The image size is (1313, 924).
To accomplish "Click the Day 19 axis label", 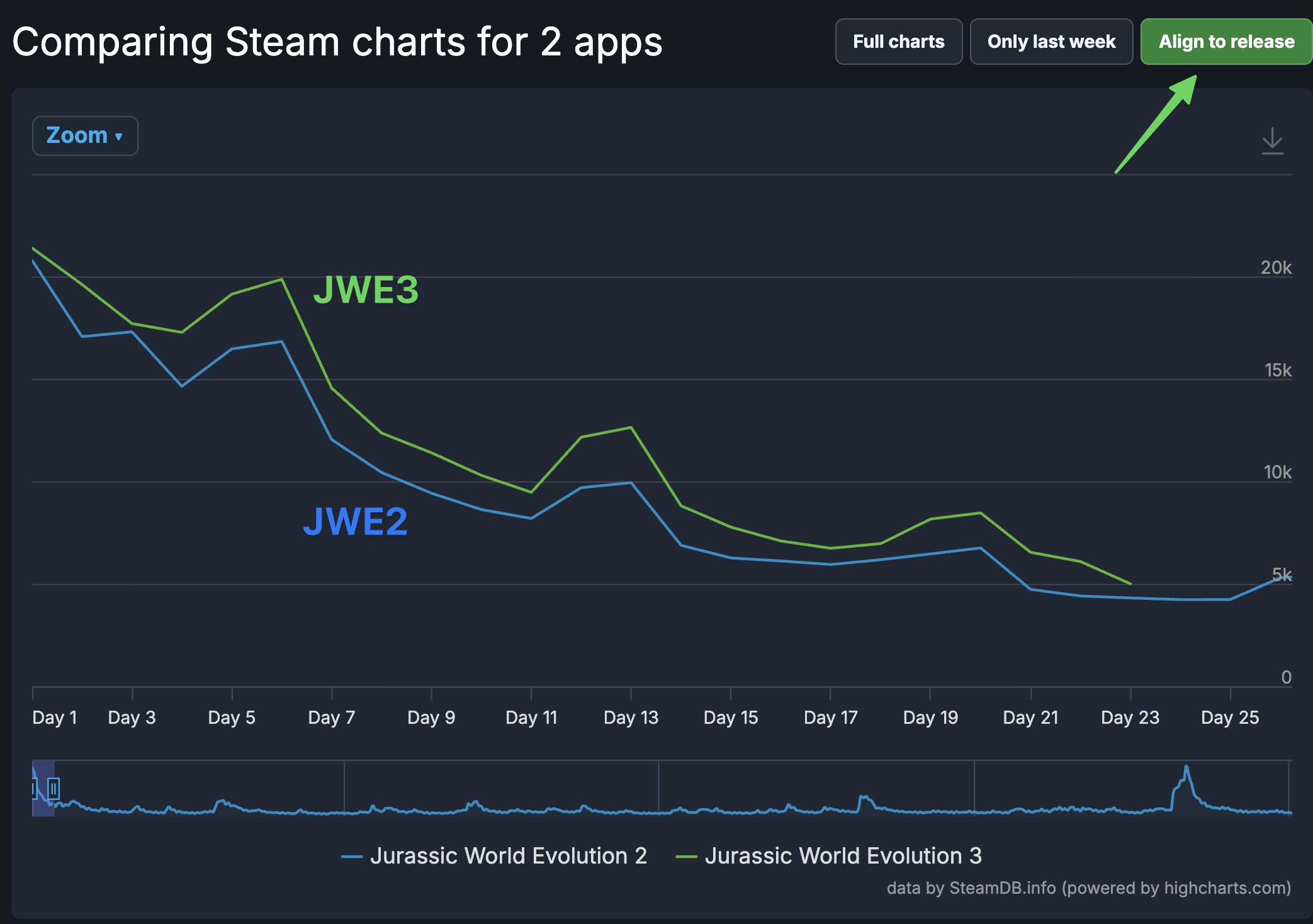I will coord(930,718).
